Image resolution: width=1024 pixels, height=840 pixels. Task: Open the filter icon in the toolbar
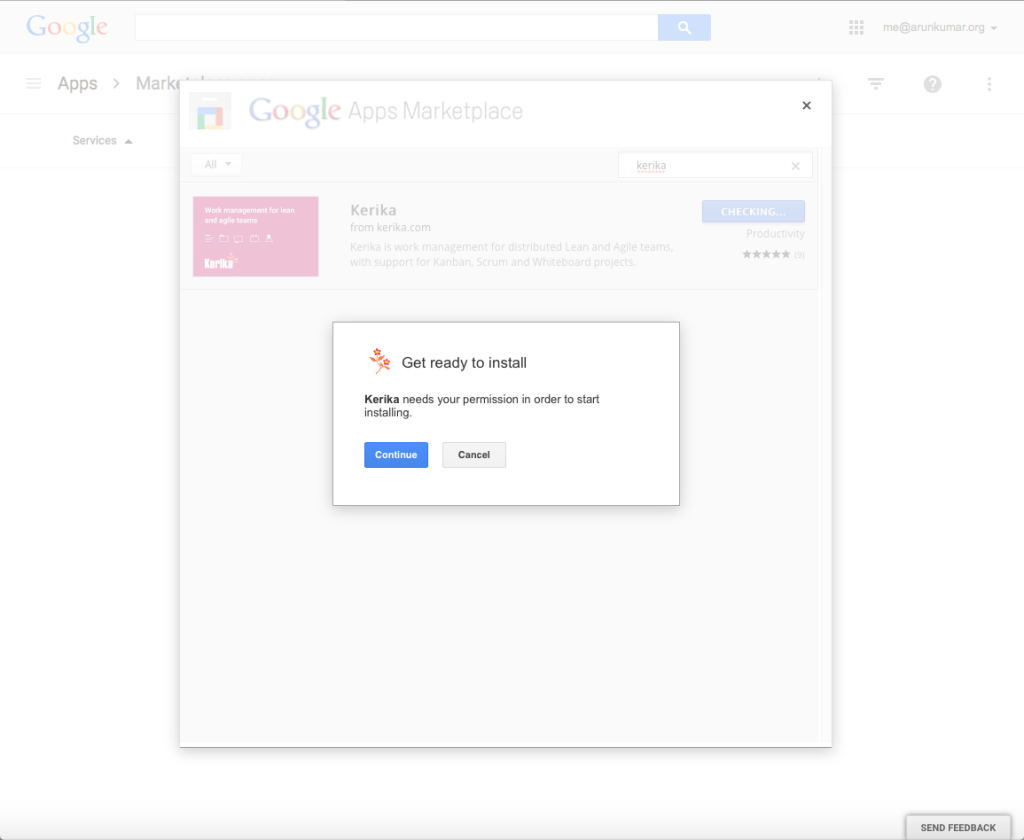(x=876, y=84)
